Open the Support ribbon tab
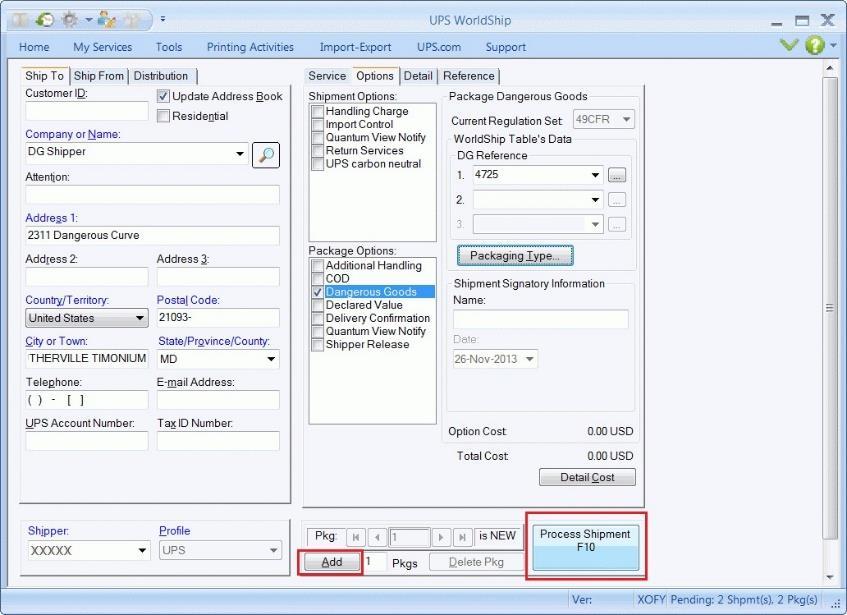 [506, 47]
